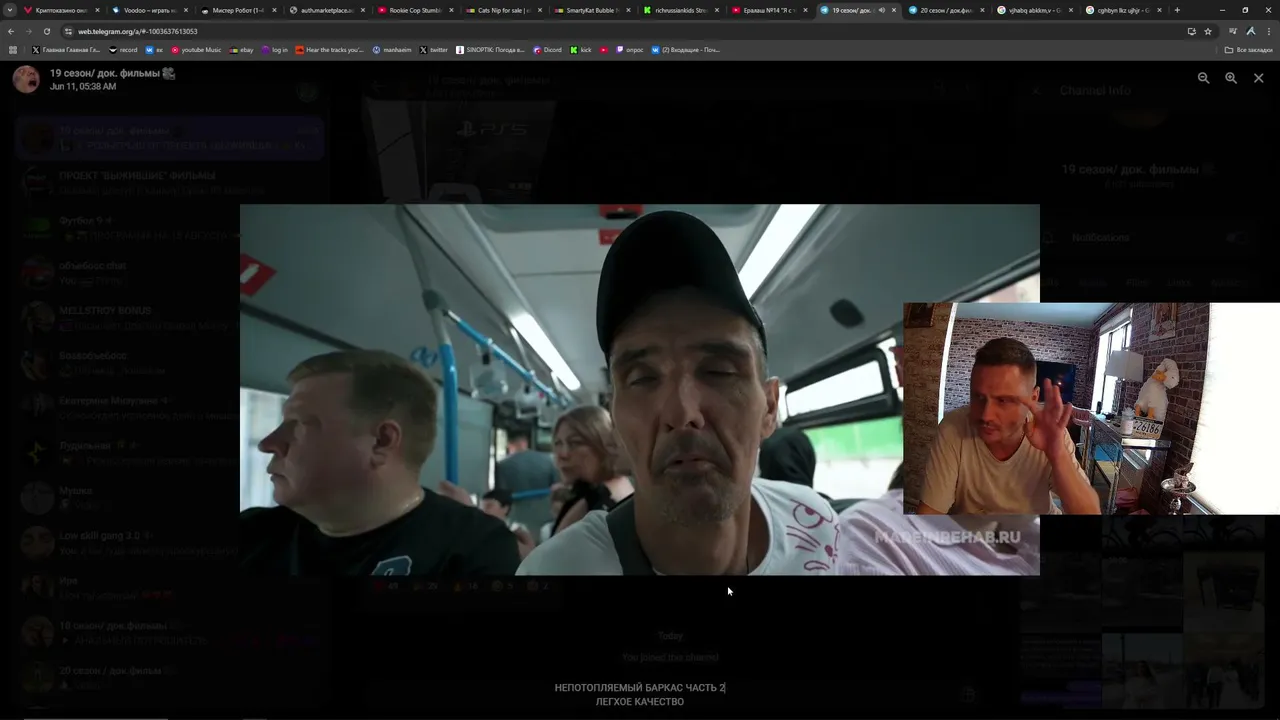Screen dimensions: 1280x720
Task: Open the Chrome three-dot menu
Action: (1268, 31)
